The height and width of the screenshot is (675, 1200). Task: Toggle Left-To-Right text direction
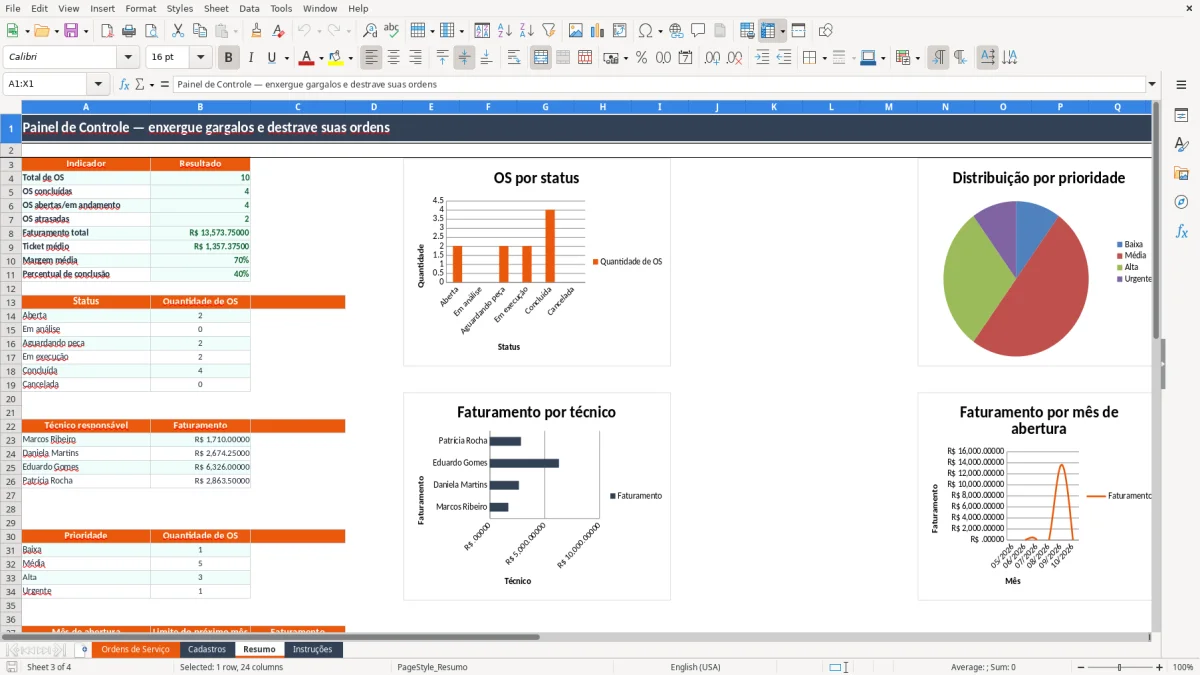[938, 58]
